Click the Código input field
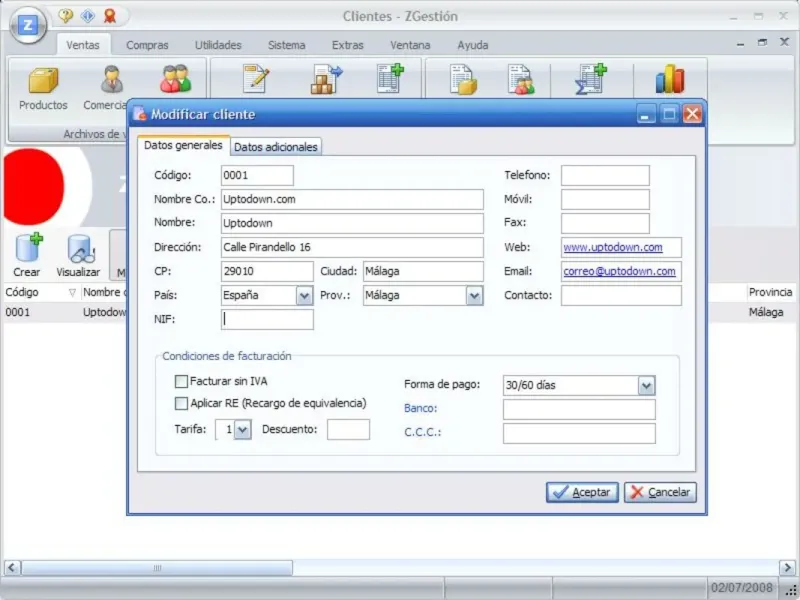The height and width of the screenshot is (600, 800). pyautogui.click(x=257, y=176)
